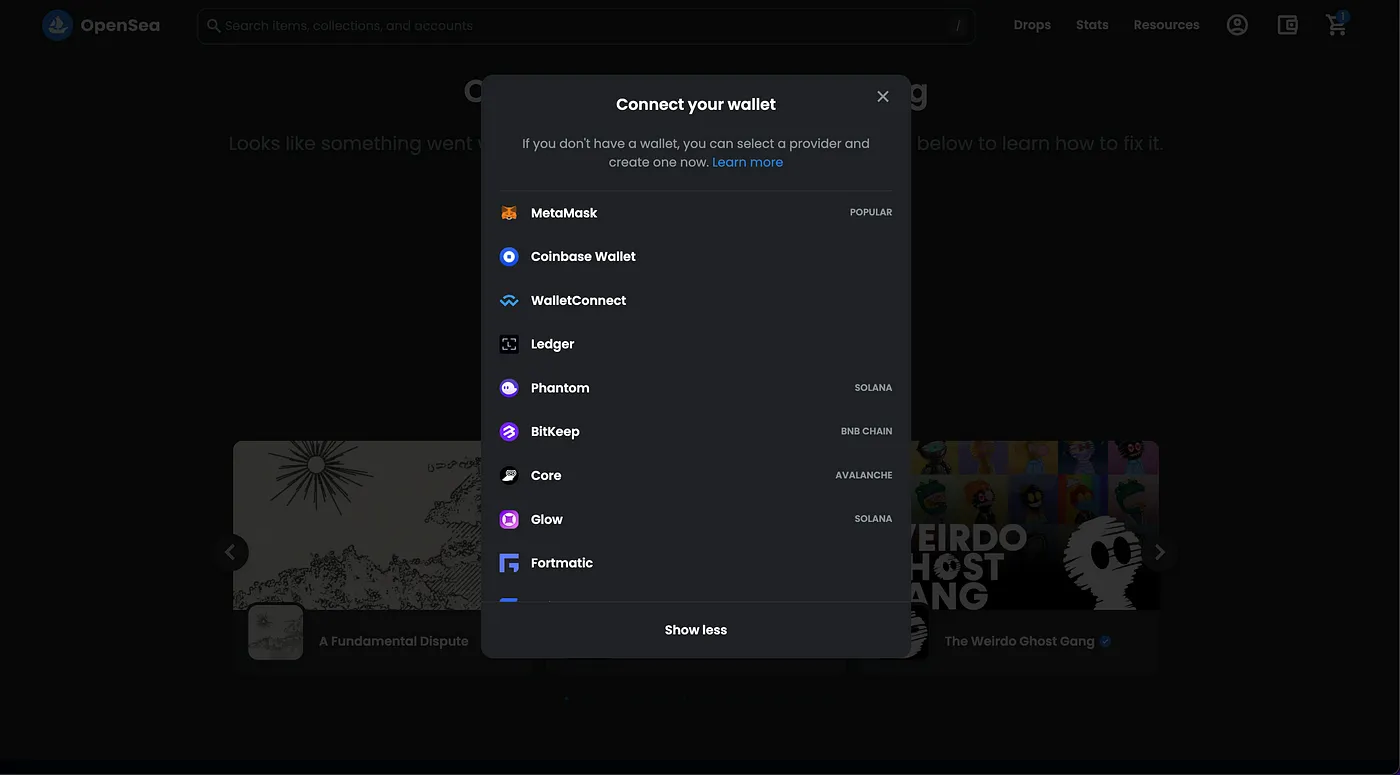1400x775 pixels.
Task: Open the account profile icon
Action: coord(1237,25)
